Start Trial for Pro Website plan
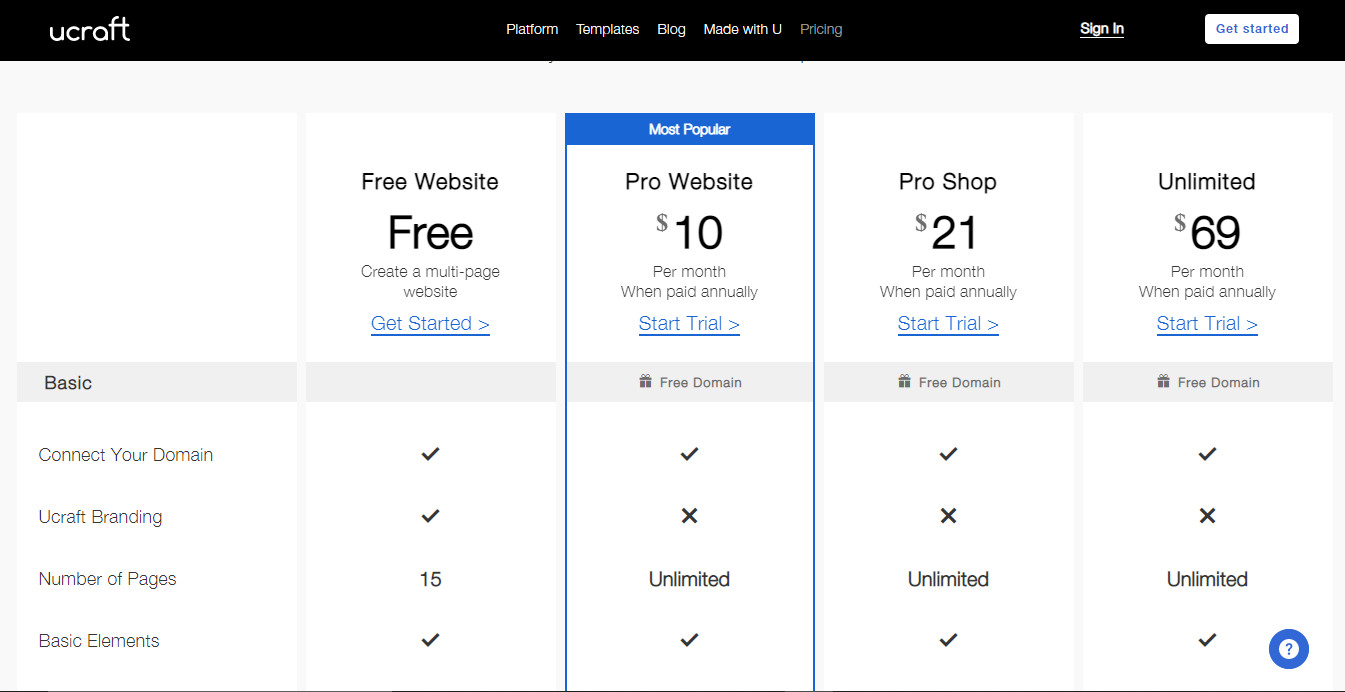 click(x=689, y=324)
